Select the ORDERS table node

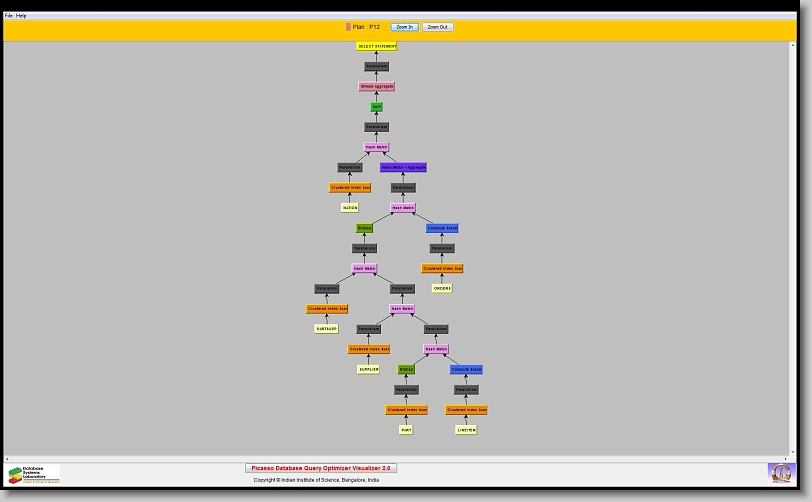(x=441, y=289)
